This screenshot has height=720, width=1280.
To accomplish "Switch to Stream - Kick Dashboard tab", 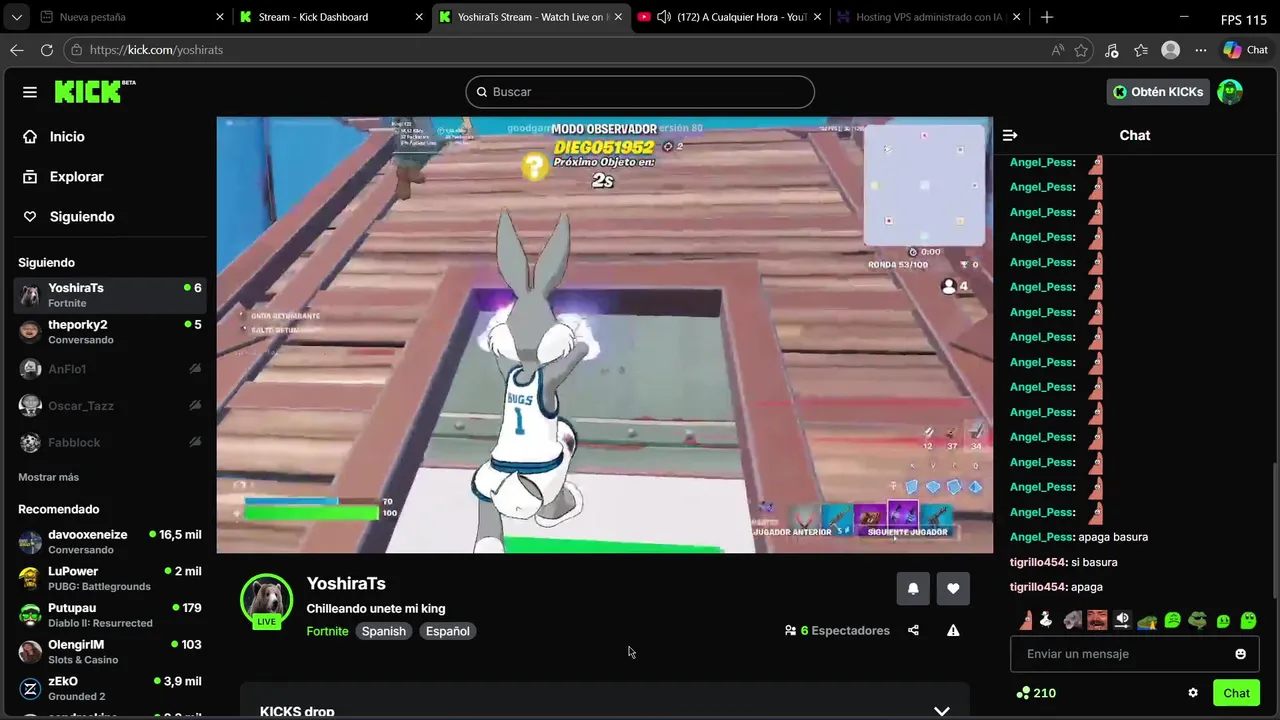I will click(x=330, y=17).
